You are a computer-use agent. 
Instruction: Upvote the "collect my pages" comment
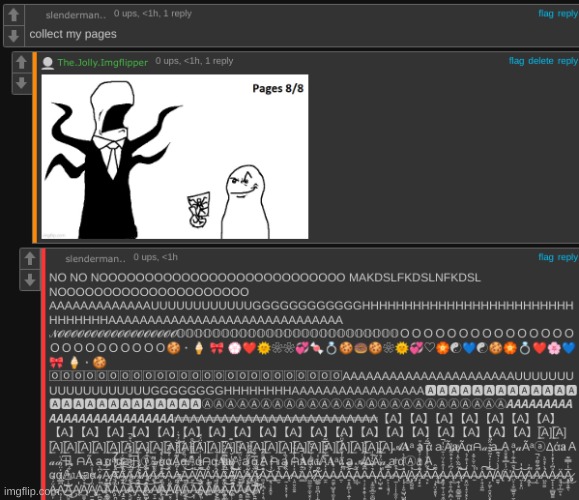pos(14,15)
